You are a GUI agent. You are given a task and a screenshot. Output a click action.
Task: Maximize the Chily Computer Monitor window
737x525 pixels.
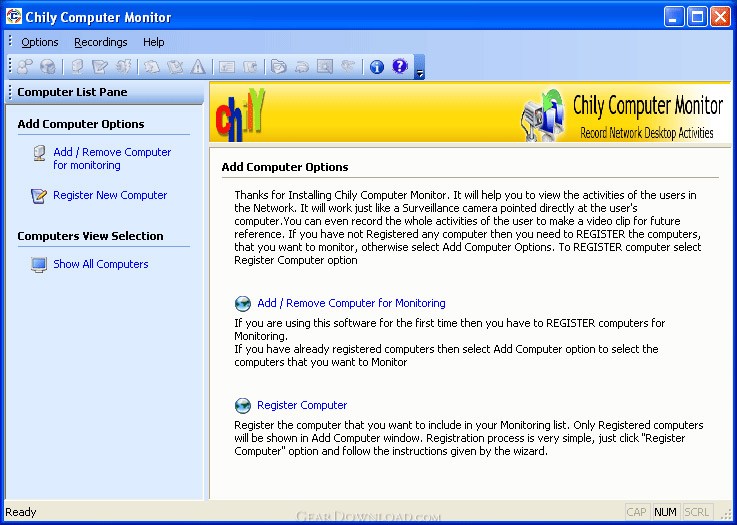pos(698,17)
